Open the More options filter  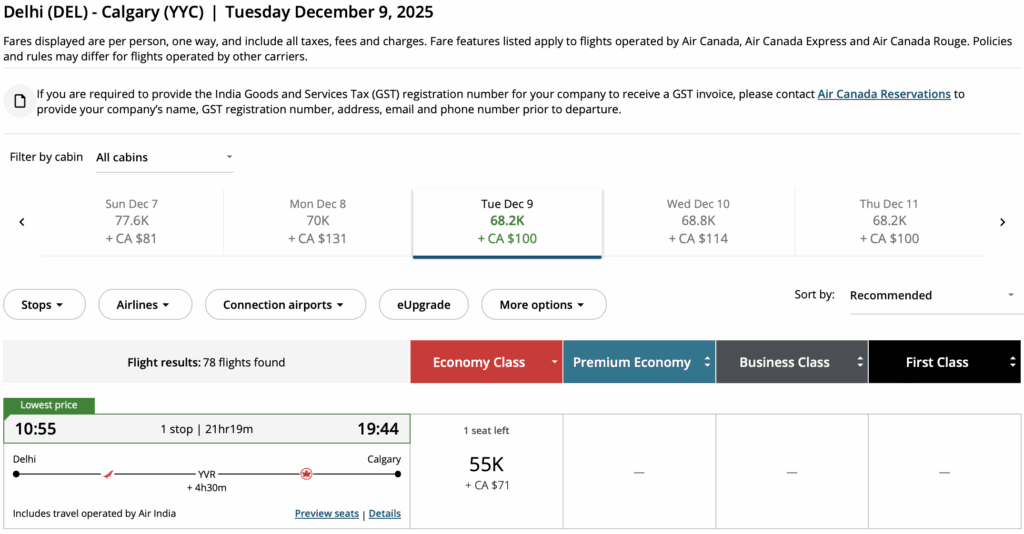(x=543, y=305)
